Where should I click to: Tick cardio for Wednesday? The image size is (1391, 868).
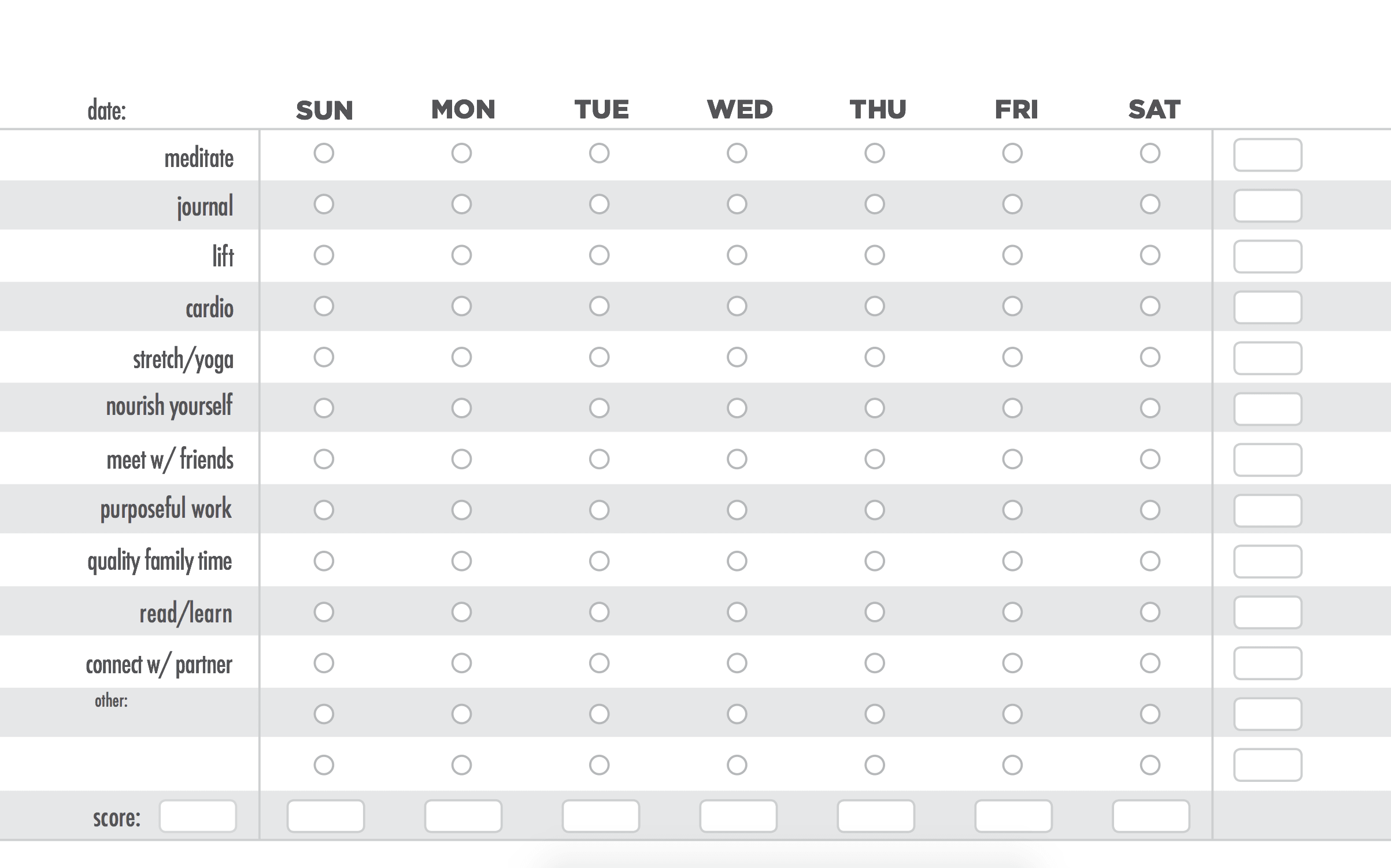tap(737, 306)
